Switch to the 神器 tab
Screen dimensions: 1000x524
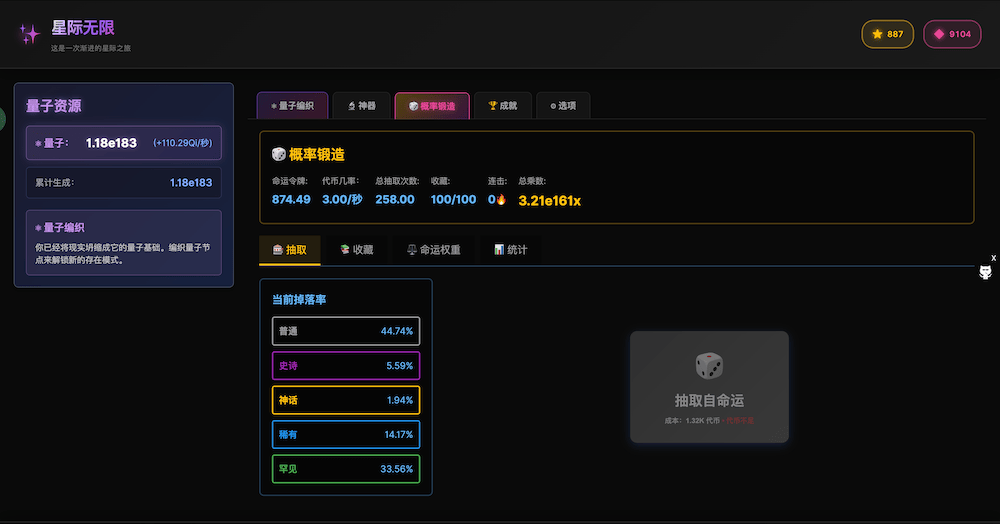tap(361, 106)
